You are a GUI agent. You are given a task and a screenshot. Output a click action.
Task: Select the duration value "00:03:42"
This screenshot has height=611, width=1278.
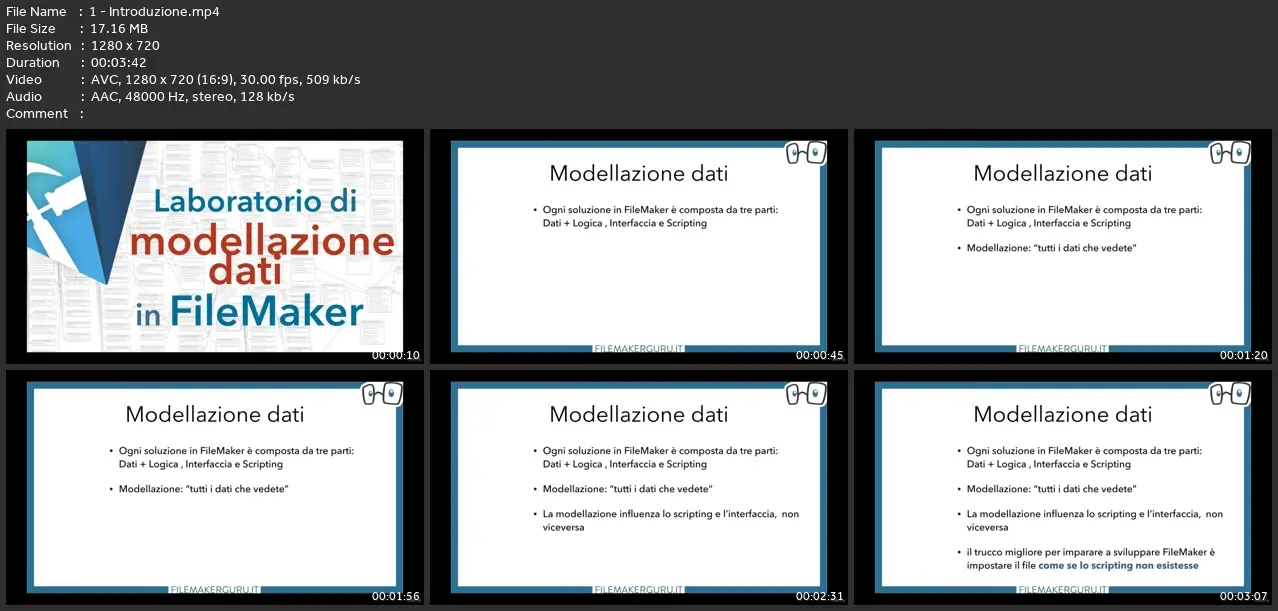coord(118,63)
